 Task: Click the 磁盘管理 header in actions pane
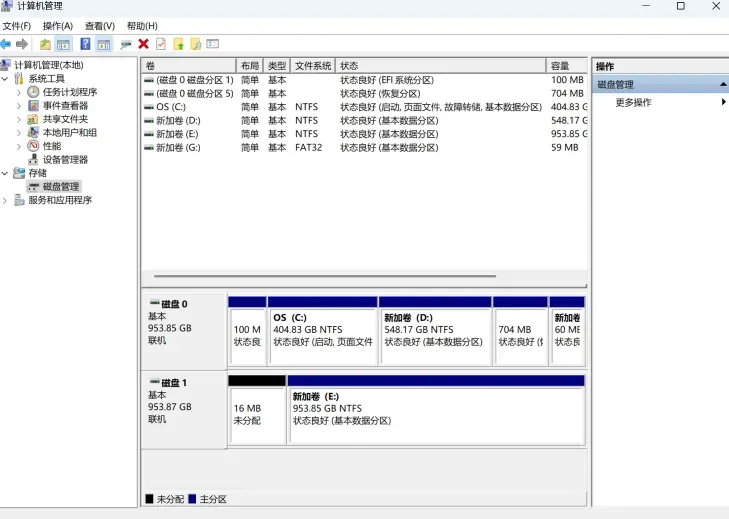pos(661,84)
